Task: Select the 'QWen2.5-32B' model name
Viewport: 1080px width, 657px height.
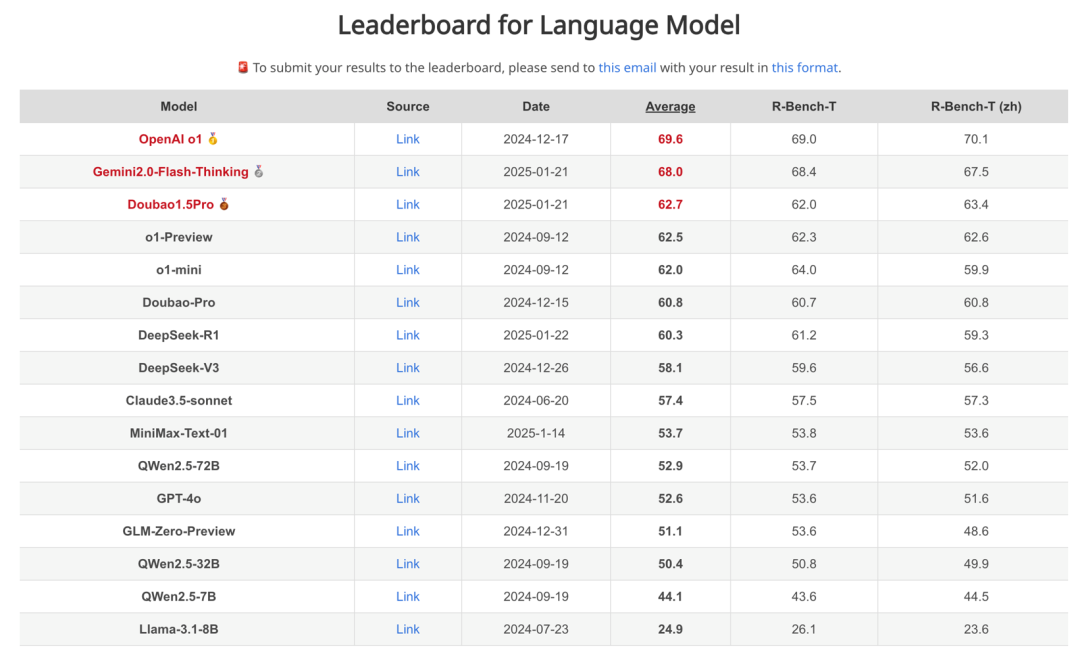Action: coord(178,564)
